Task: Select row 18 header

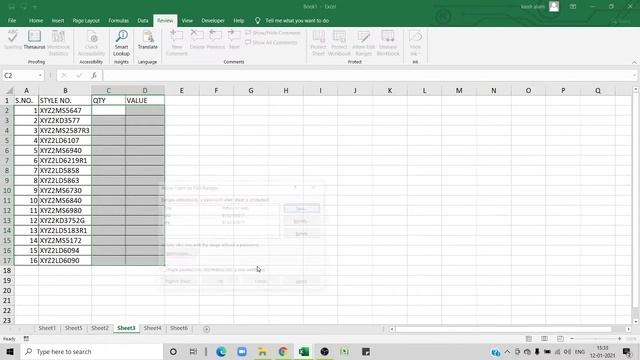Action: [7, 271]
